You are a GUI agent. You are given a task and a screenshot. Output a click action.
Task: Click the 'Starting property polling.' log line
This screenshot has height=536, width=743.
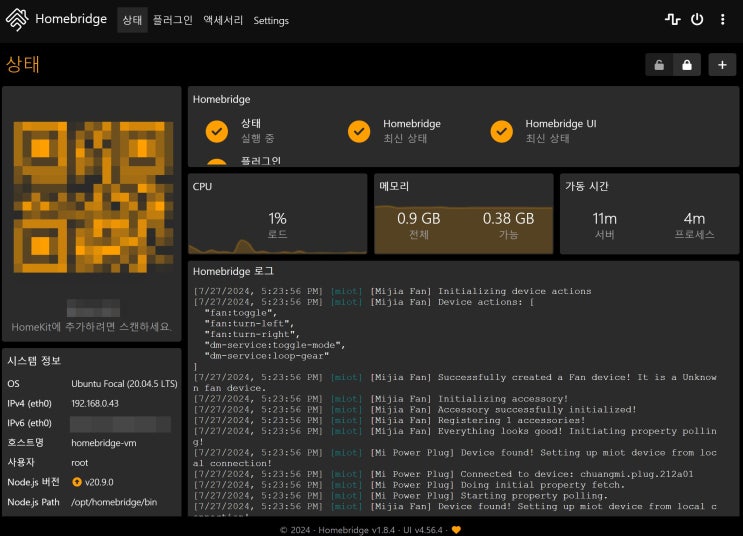(400, 496)
